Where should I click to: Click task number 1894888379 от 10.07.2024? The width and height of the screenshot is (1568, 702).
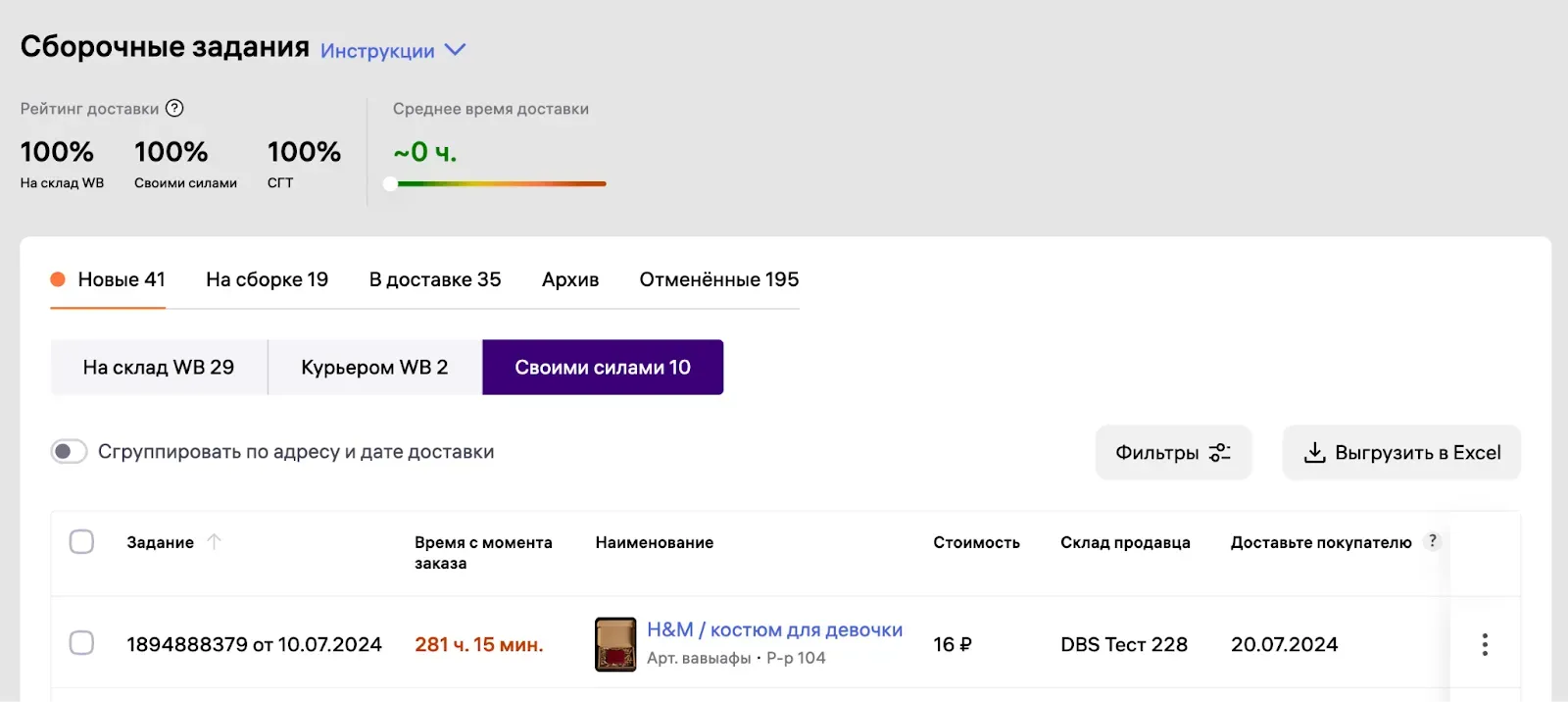point(254,644)
